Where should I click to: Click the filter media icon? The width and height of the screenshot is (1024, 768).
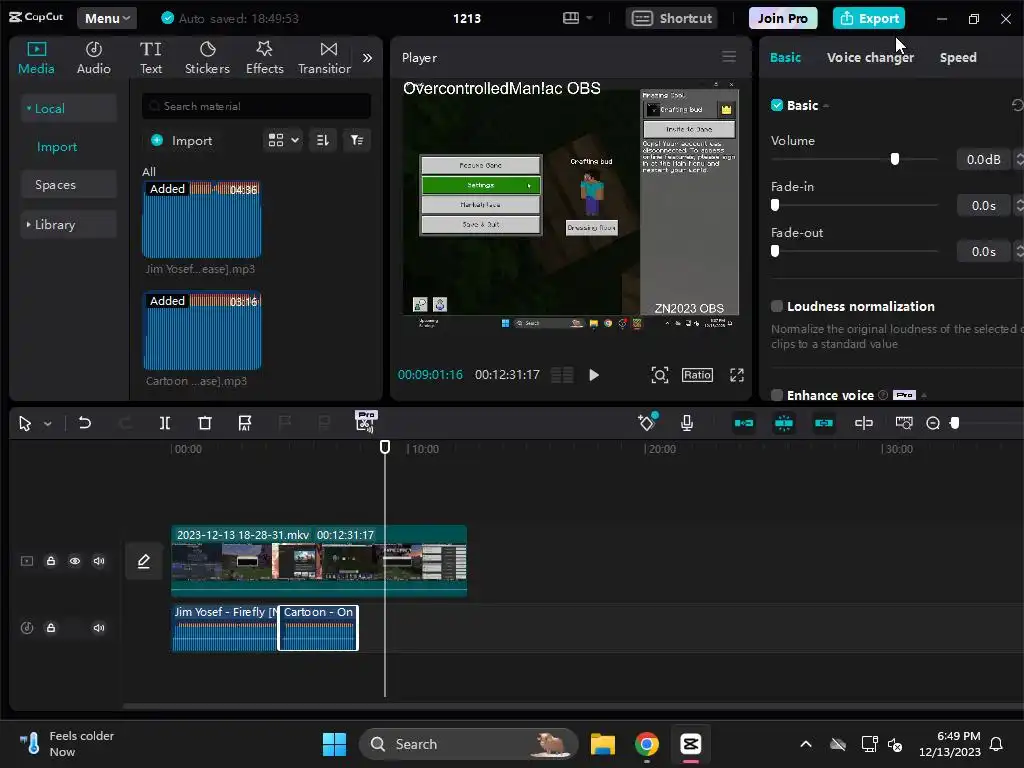pos(357,140)
